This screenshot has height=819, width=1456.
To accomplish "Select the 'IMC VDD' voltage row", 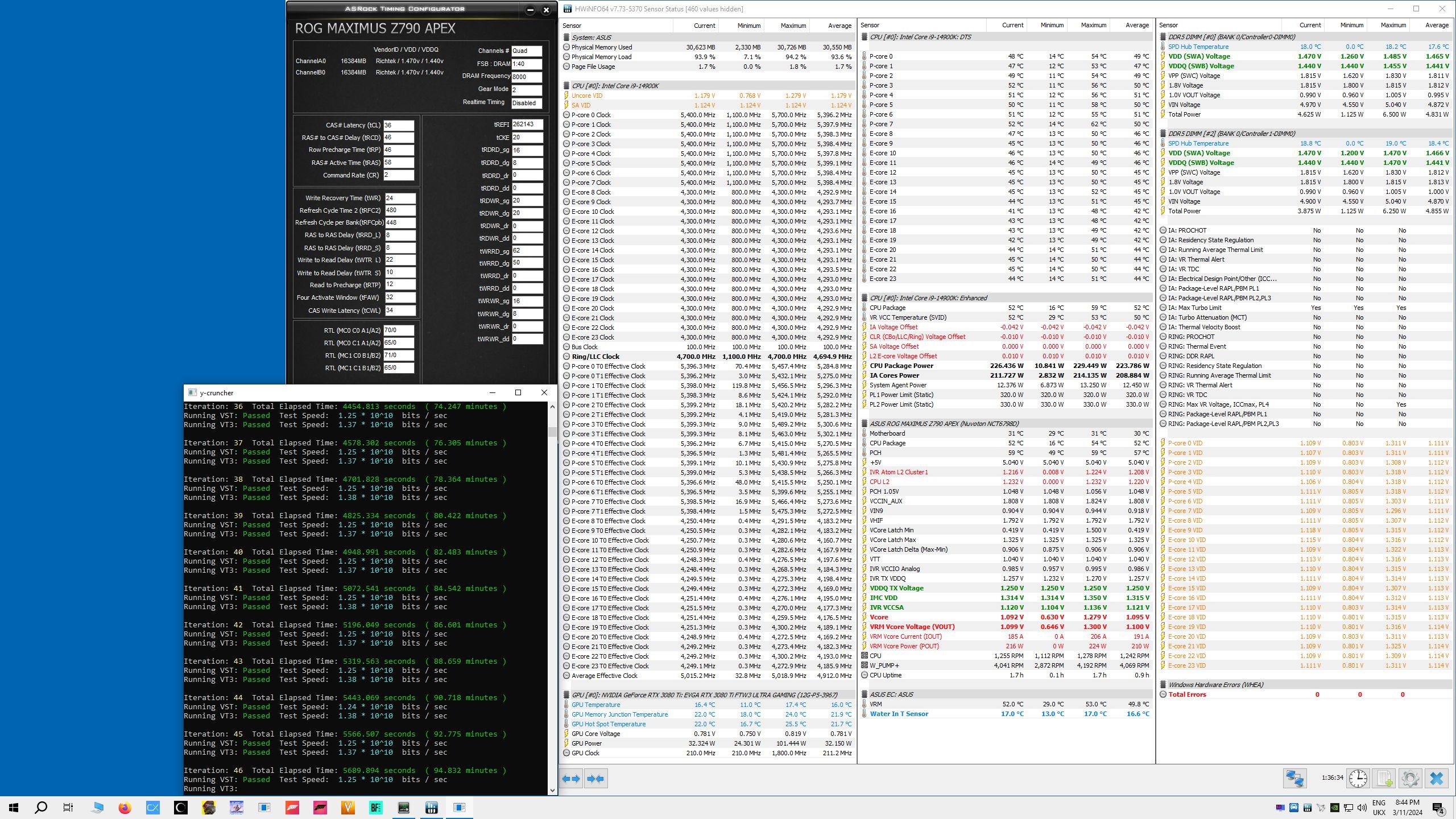I will (1007, 598).
